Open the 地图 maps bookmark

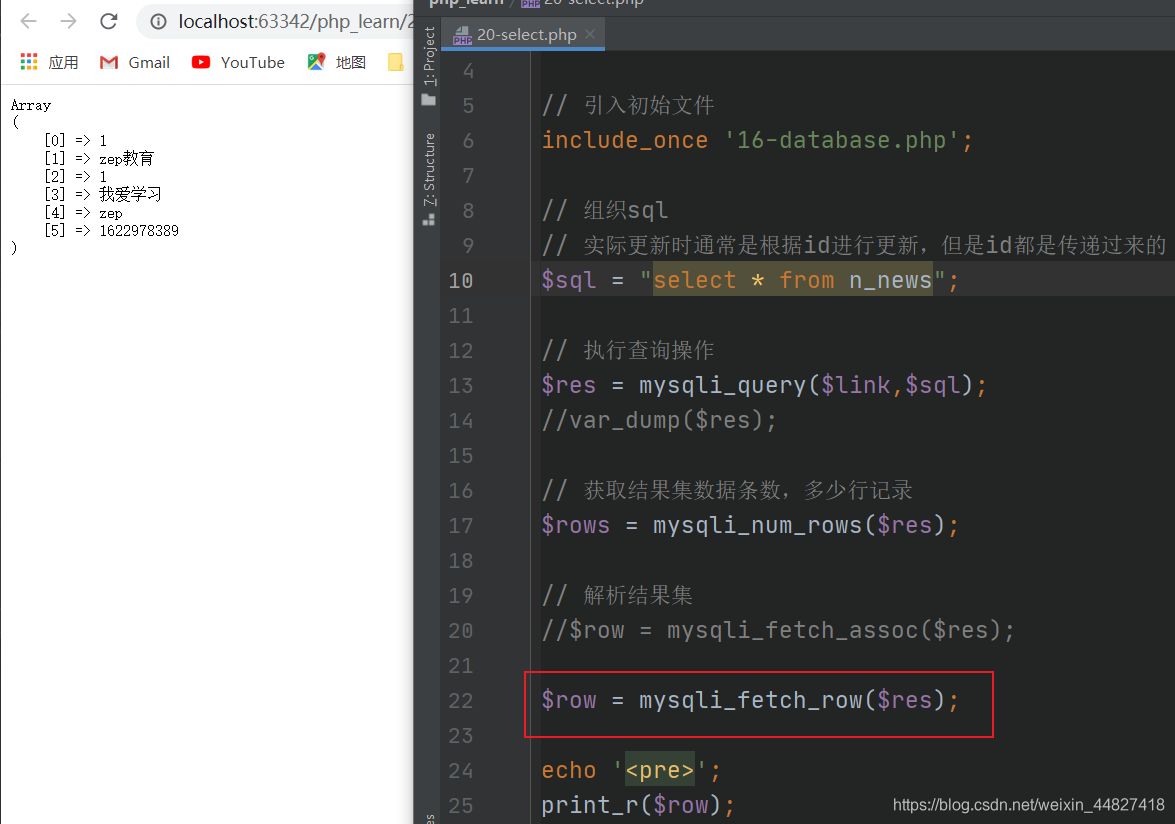[x=336, y=62]
